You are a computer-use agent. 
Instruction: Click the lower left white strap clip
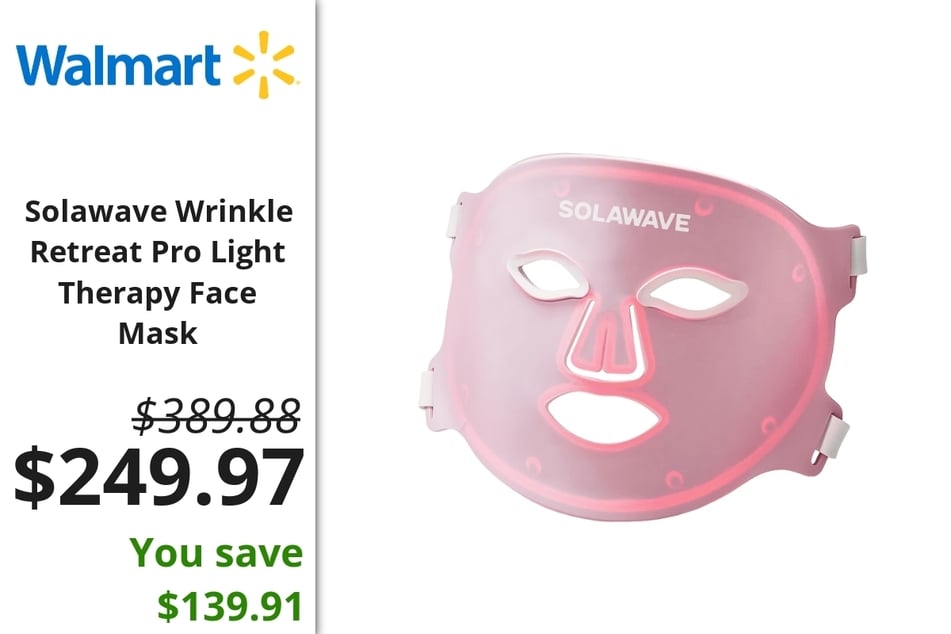click(x=429, y=391)
